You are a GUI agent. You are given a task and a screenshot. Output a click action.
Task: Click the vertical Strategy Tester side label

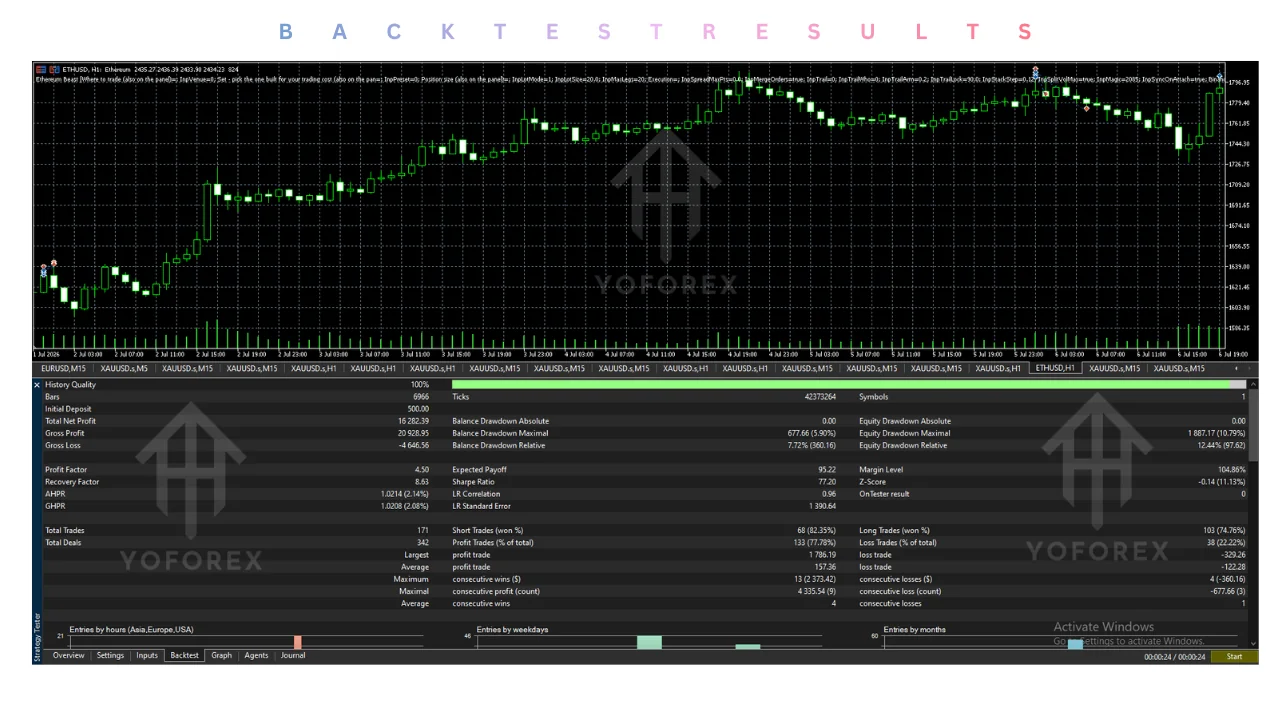tap(38, 638)
